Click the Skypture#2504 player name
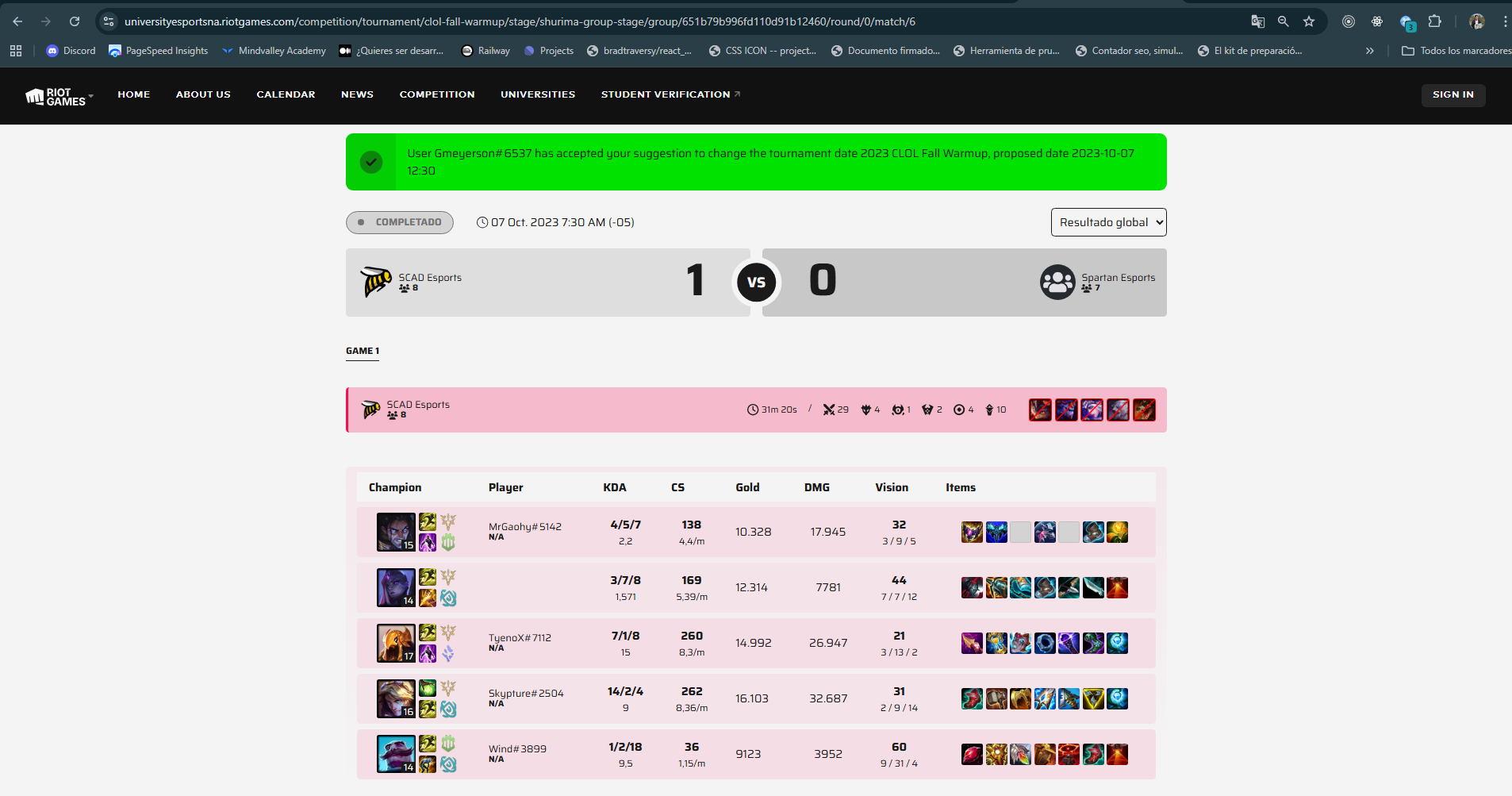Image resolution: width=1512 pixels, height=796 pixels. (x=526, y=694)
